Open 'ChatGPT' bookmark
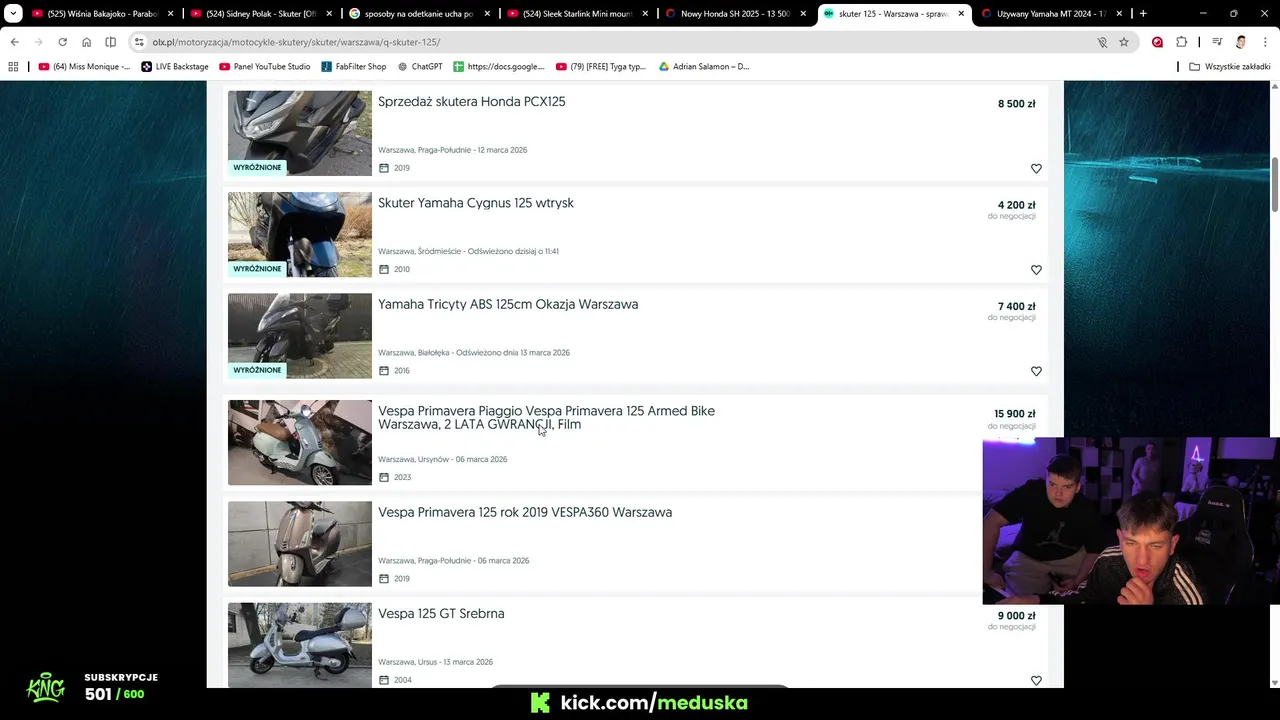The height and width of the screenshot is (720, 1280). coord(420,66)
